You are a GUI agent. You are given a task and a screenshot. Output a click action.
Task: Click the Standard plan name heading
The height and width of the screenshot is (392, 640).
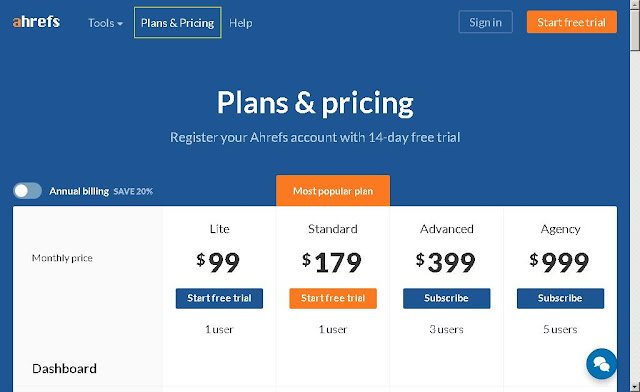[333, 229]
